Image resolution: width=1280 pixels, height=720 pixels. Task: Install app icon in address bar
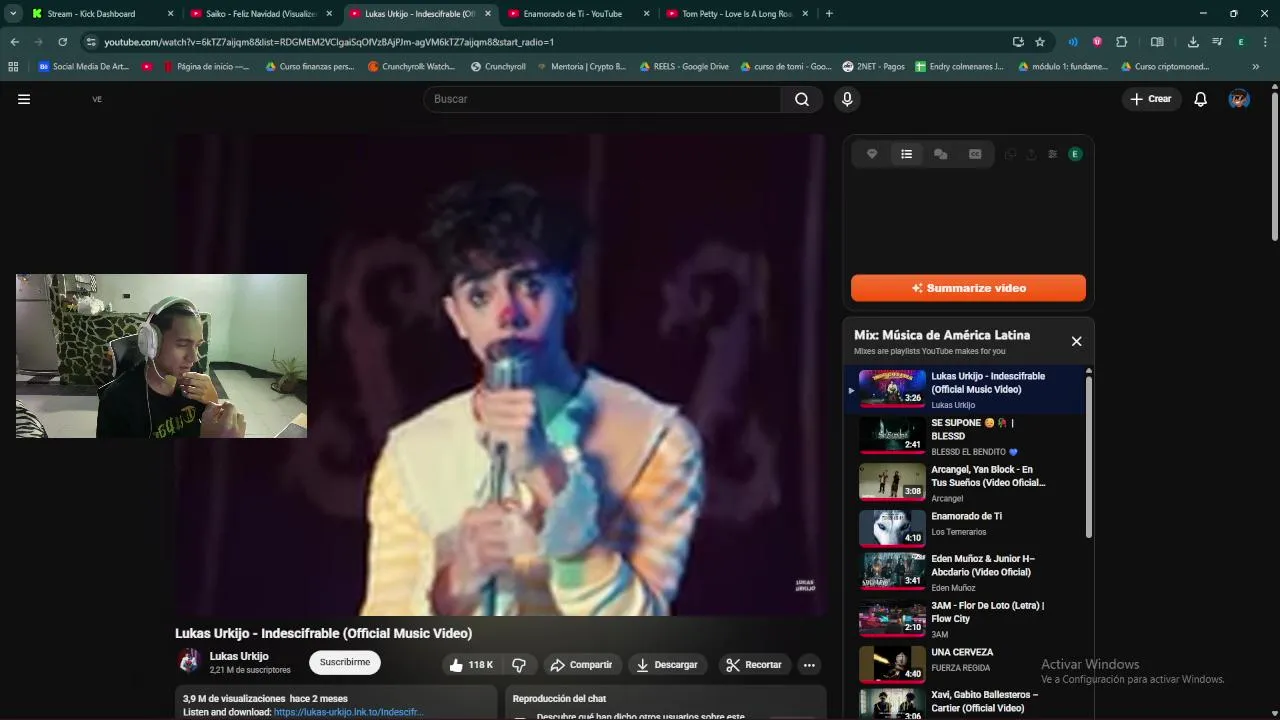1018,42
